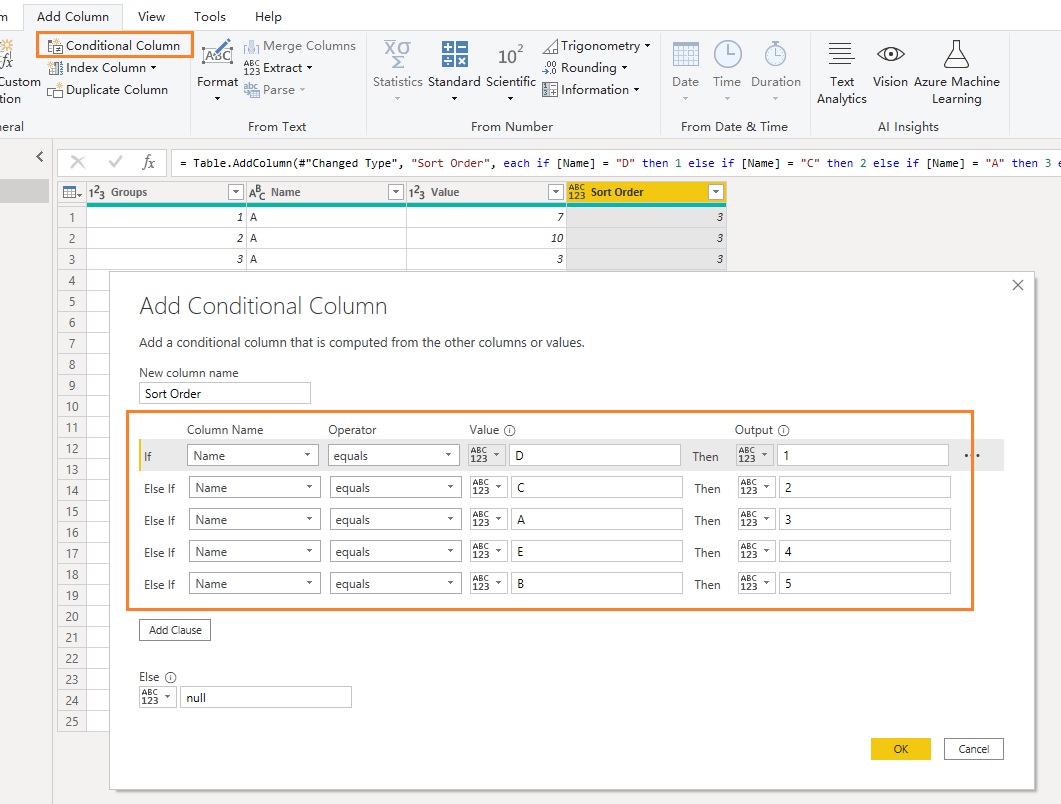Open the Format text menu
1061x804 pixels.
(217, 70)
